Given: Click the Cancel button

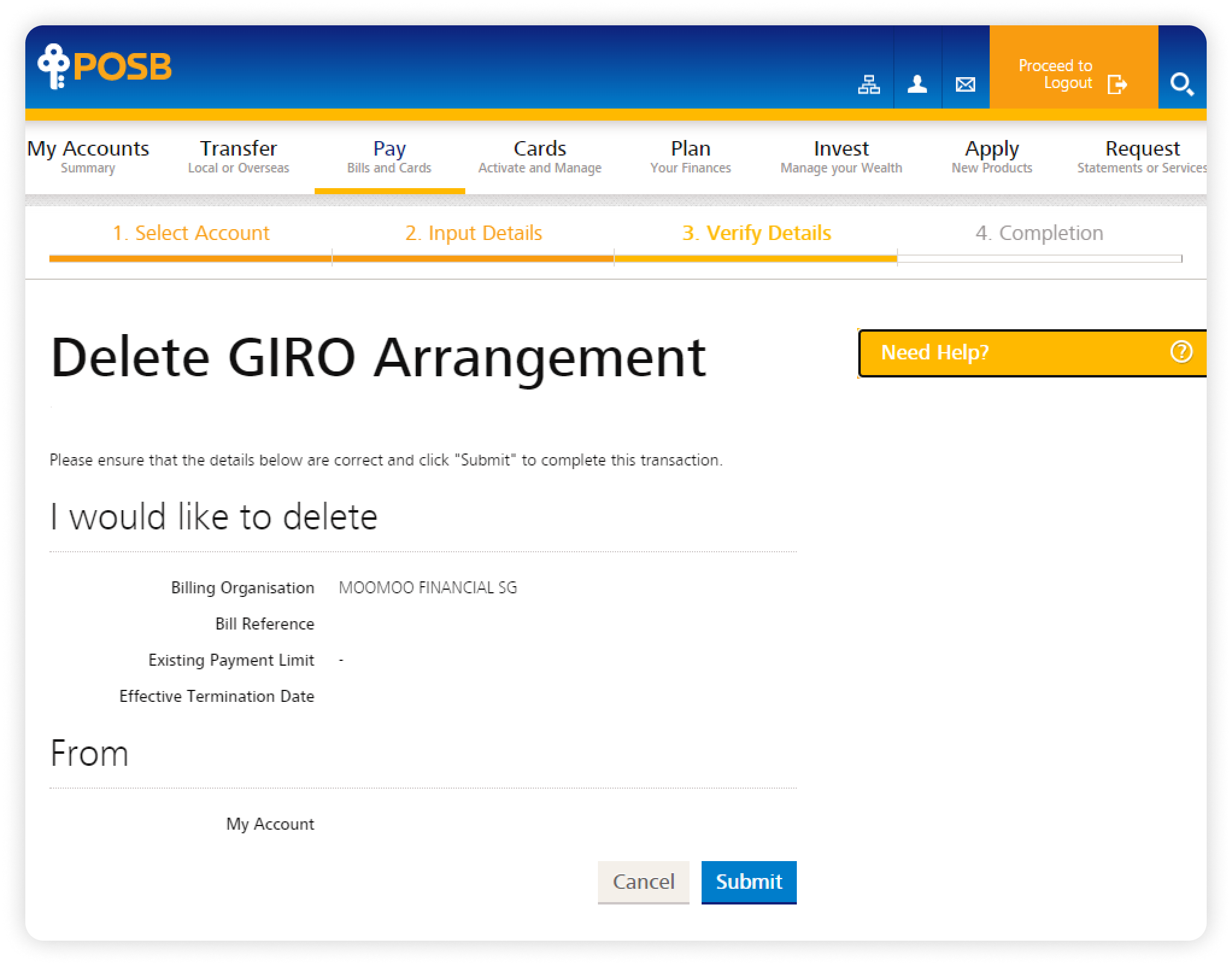Looking at the screenshot, I should [643, 882].
